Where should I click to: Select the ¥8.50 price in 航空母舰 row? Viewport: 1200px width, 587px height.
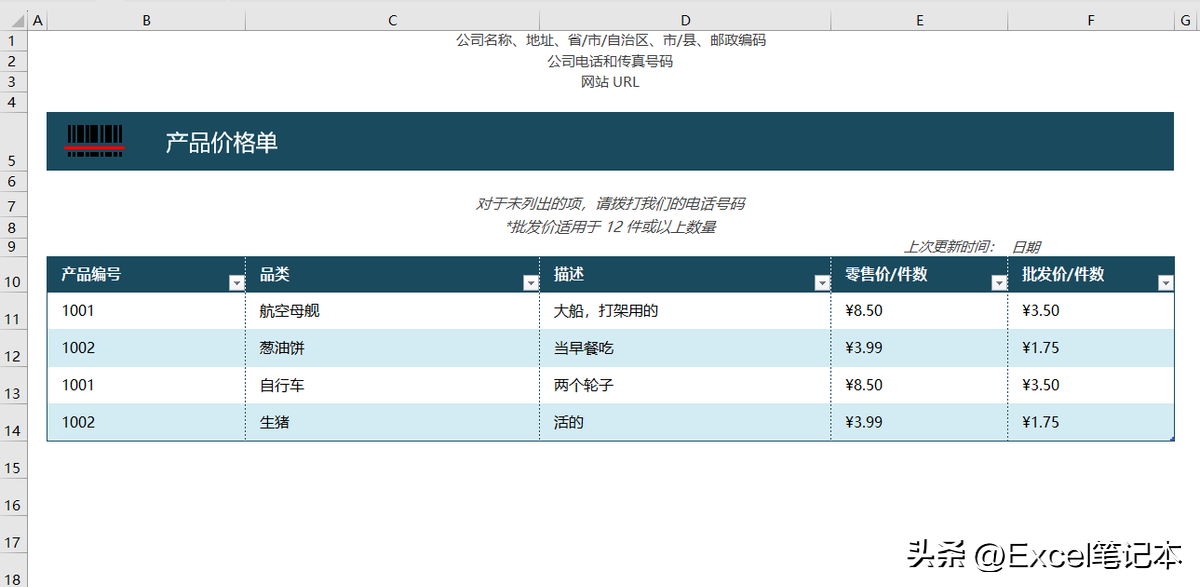click(x=919, y=311)
